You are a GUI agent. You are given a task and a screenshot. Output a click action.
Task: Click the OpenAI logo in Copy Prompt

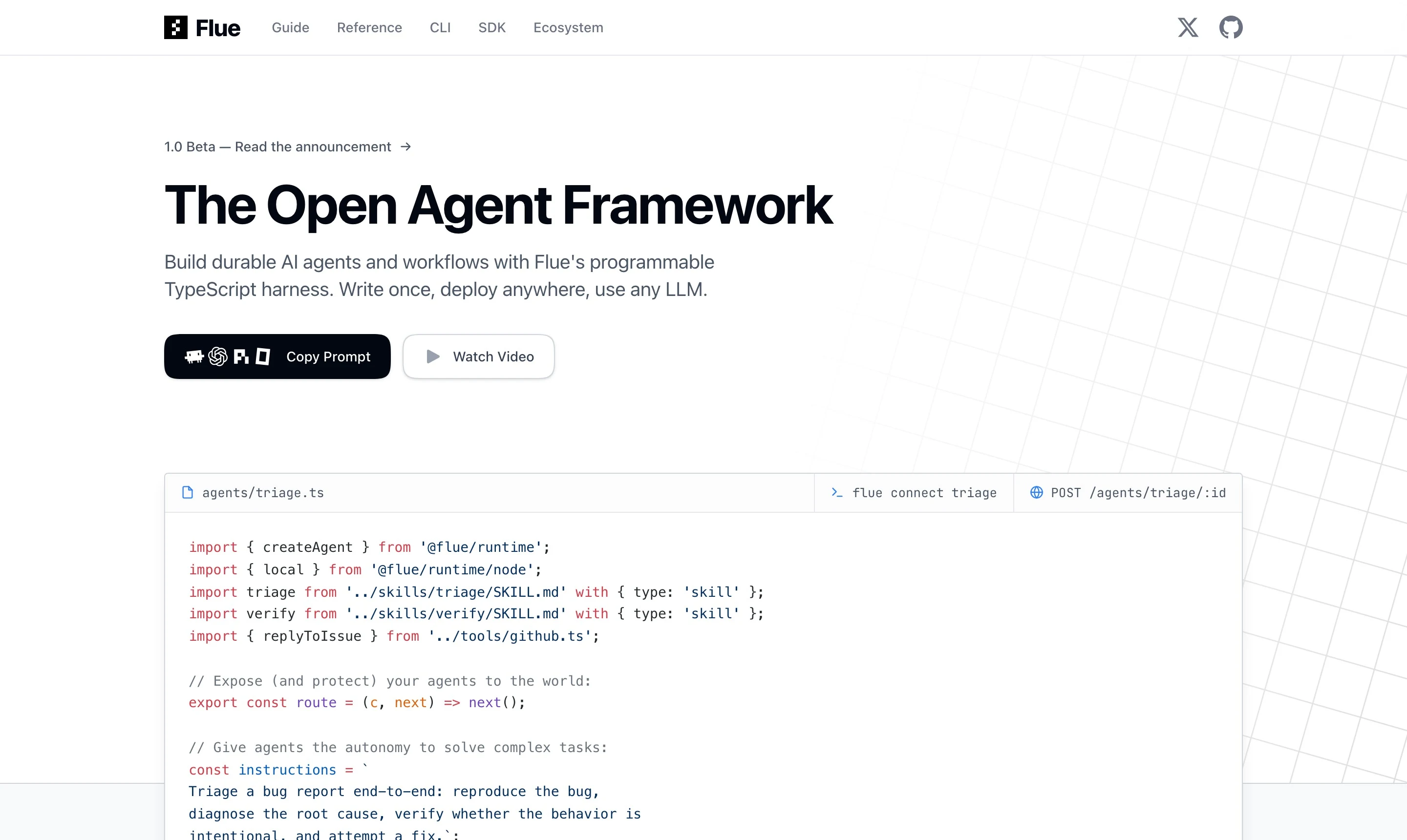point(218,357)
